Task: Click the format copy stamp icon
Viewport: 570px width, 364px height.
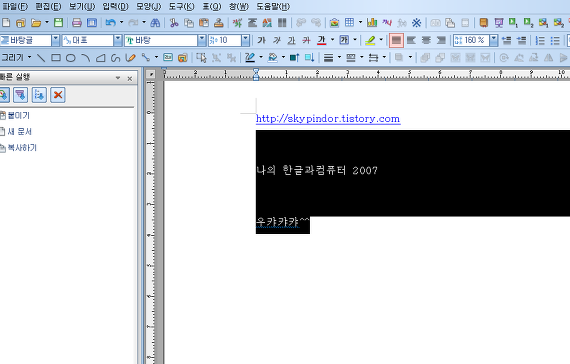Action: pyautogui.click(x=219, y=23)
